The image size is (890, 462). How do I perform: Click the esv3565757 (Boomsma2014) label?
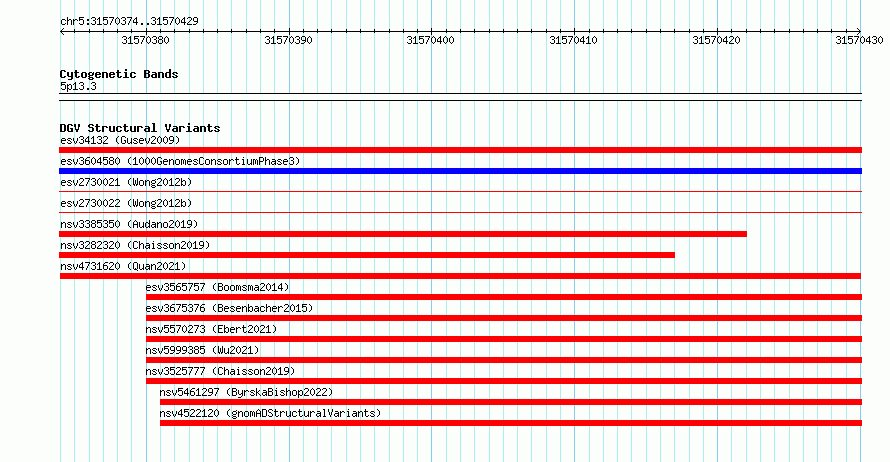pos(217,287)
